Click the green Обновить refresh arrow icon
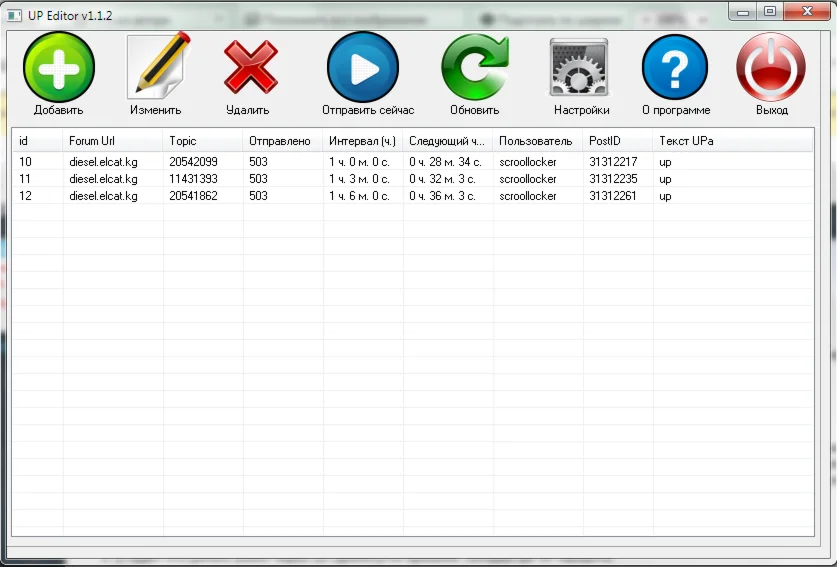Image resolution: width=837 pixels, height=567 pixels. 475,67
